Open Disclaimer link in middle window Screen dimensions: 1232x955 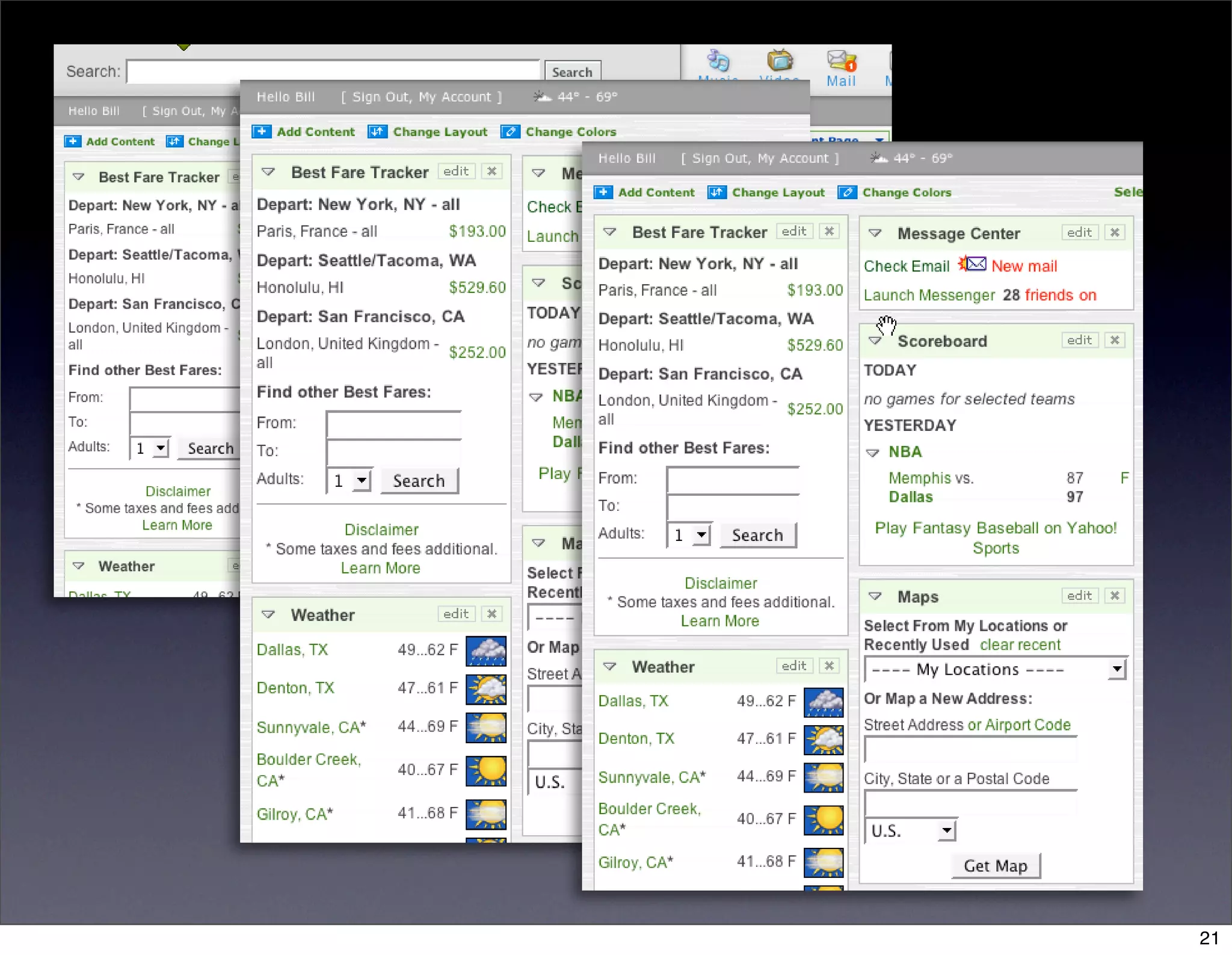[381, 530]
